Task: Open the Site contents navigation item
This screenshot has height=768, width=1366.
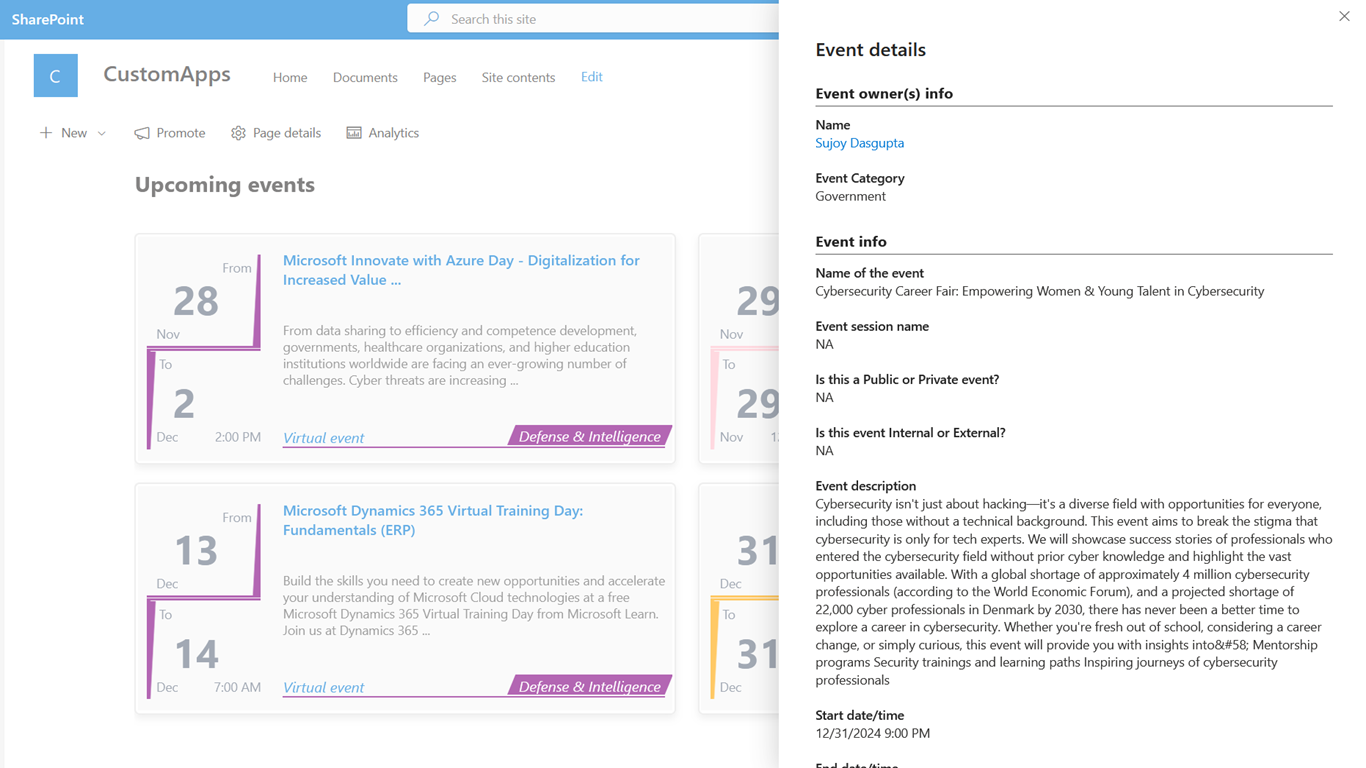Action: (x=518, y=77)
